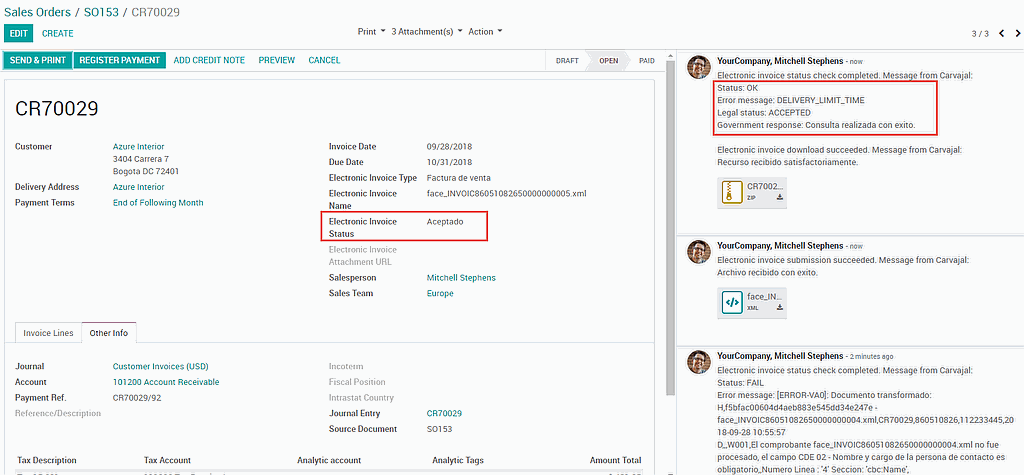Download the face_IN XML attachment
Viewport: 1024px width, 475px height.
click(x=780, y=309)
